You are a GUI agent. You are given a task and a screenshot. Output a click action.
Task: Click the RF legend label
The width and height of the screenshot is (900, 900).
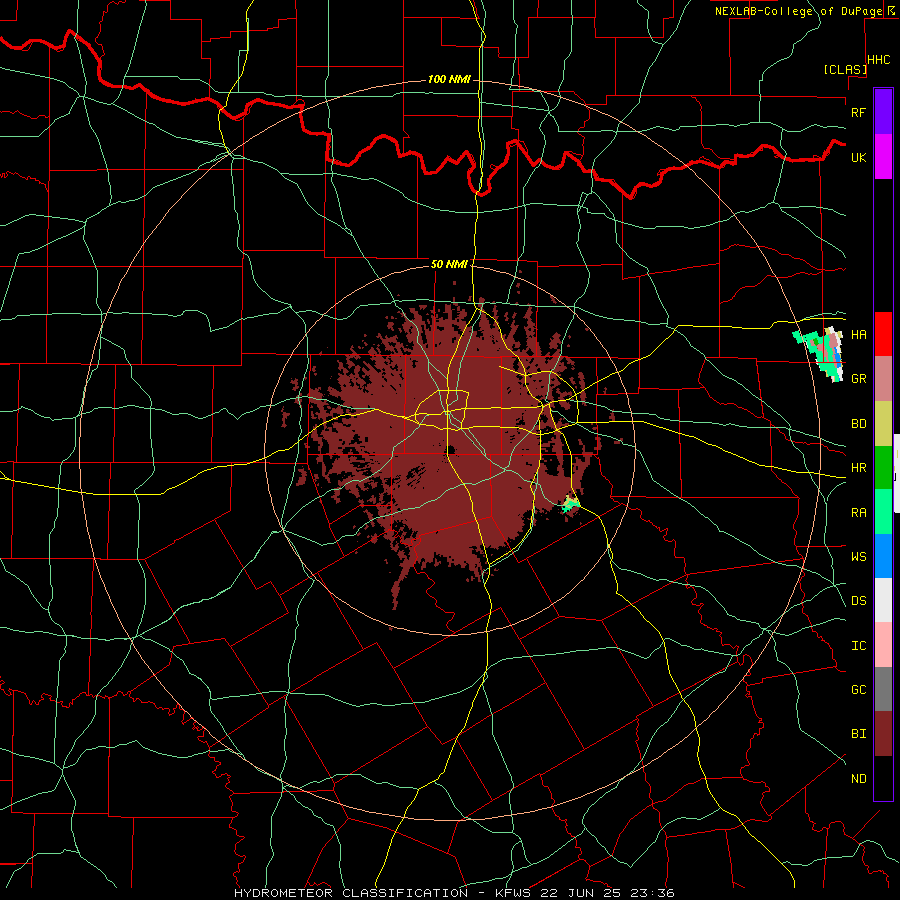click(858, 112)
